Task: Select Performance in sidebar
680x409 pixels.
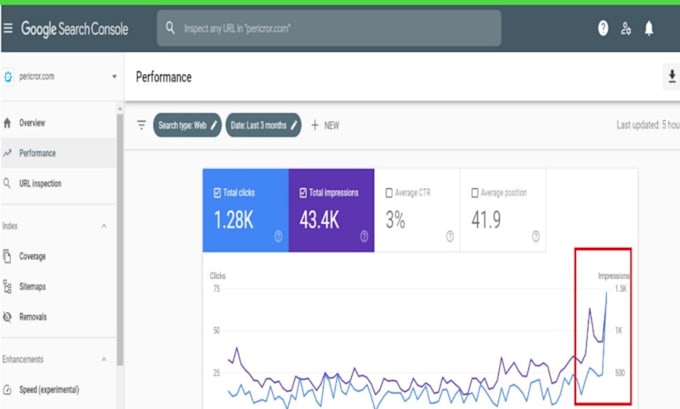Action: (x=59, y=153)
